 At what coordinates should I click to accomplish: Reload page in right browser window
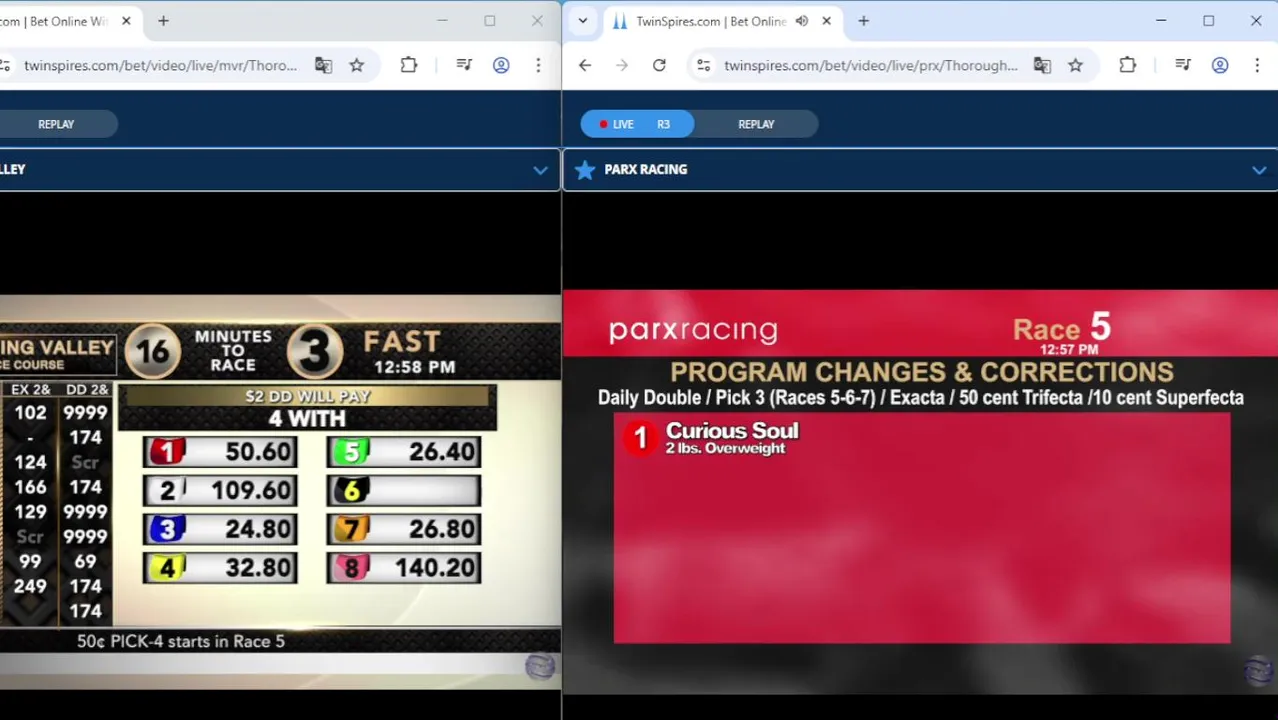[659, 65]
